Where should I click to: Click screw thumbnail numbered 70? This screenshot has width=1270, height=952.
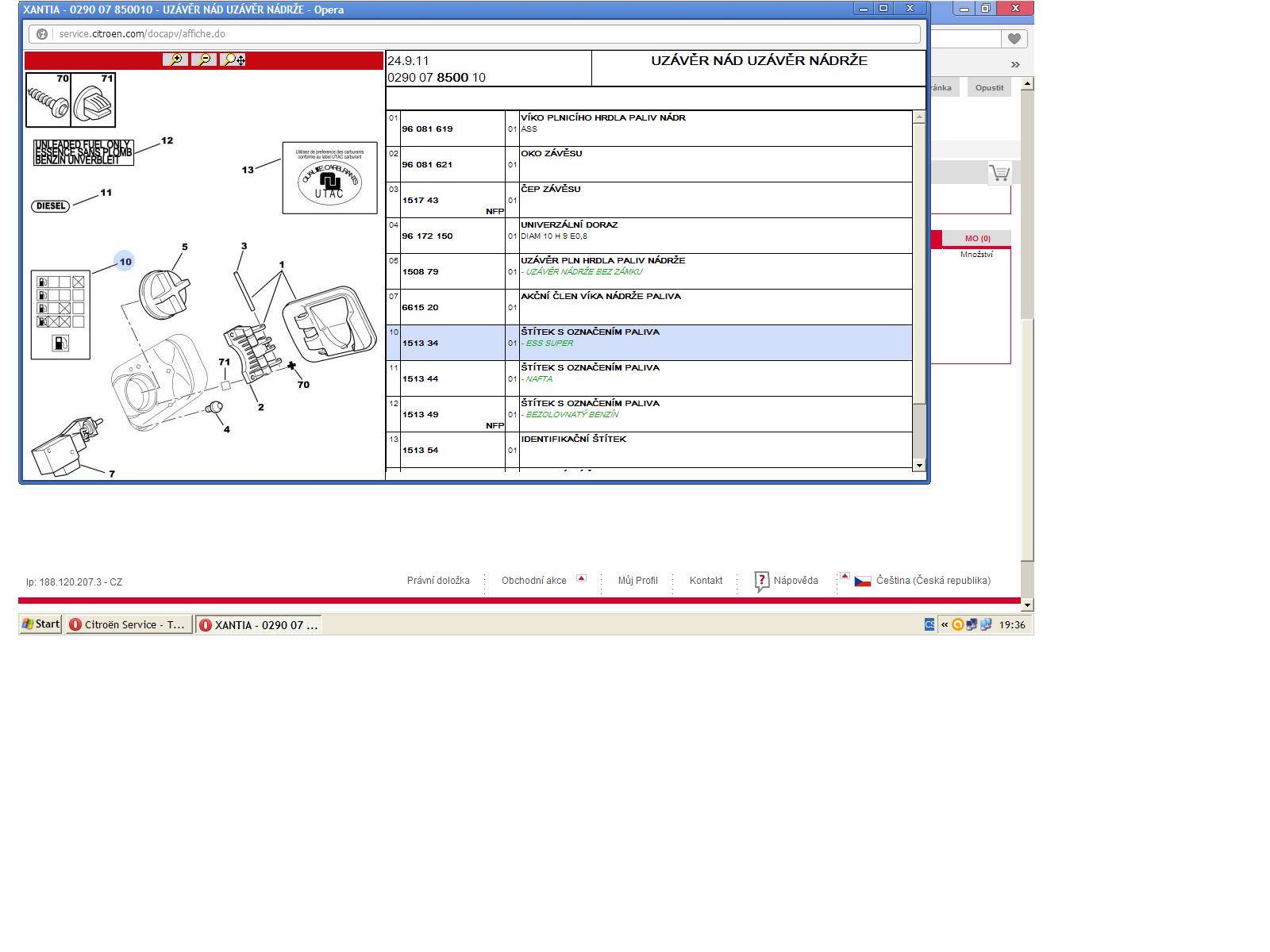point(48,100)
